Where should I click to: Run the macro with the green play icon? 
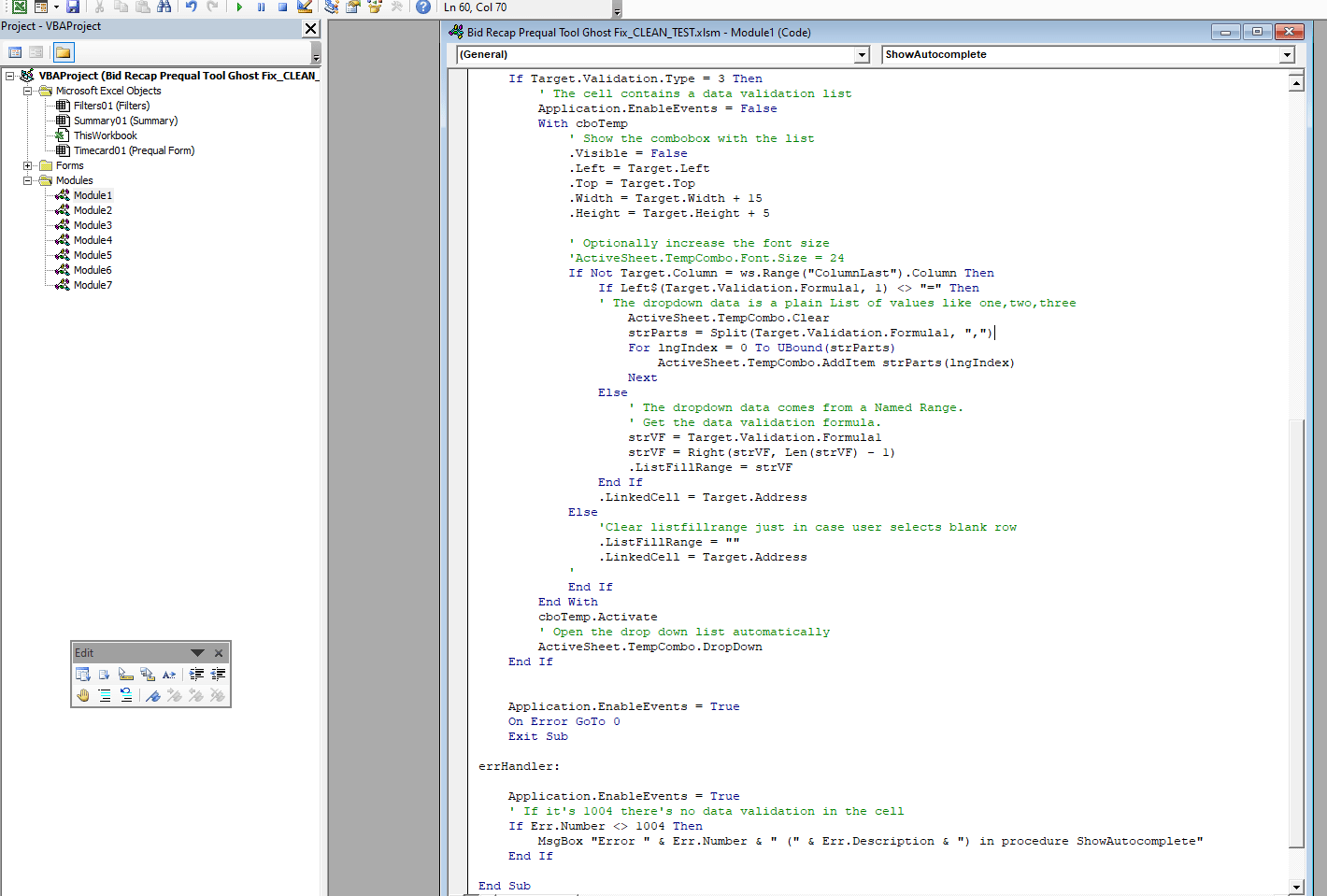[x=239, y=7]
